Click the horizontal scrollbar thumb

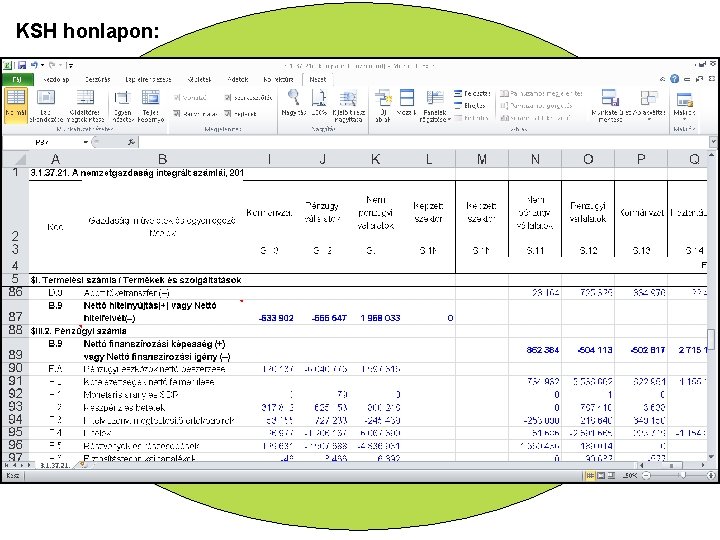671,466
